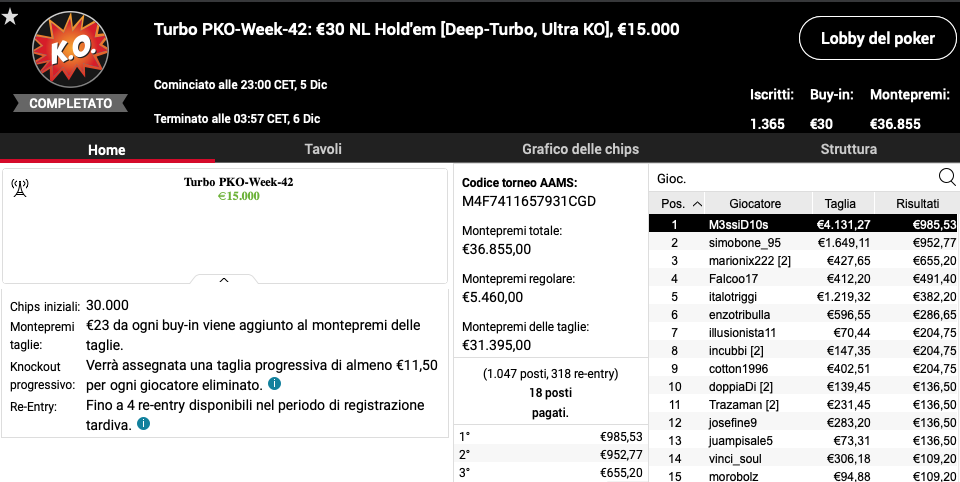Select winner M3ssiD10s row

804,224
